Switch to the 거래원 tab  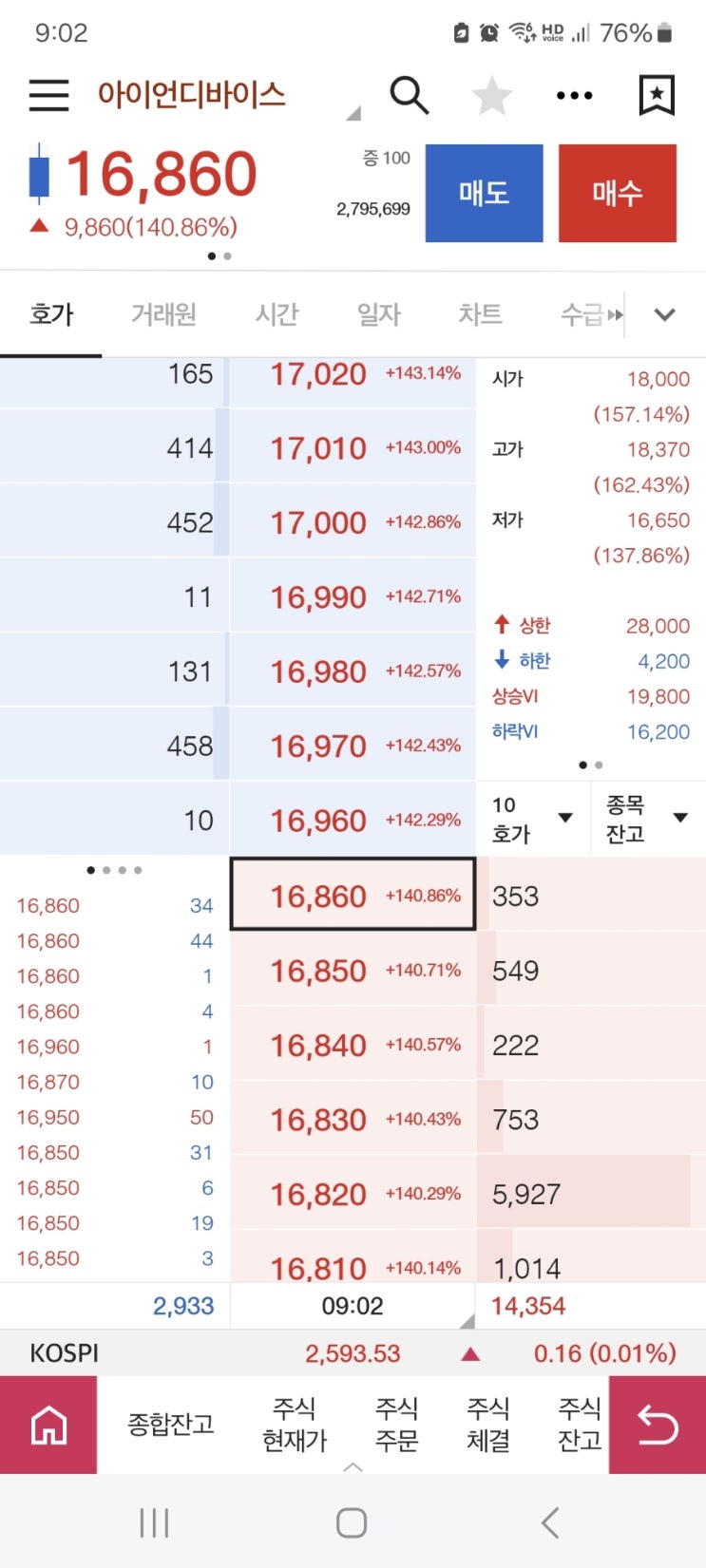[163, 314]
